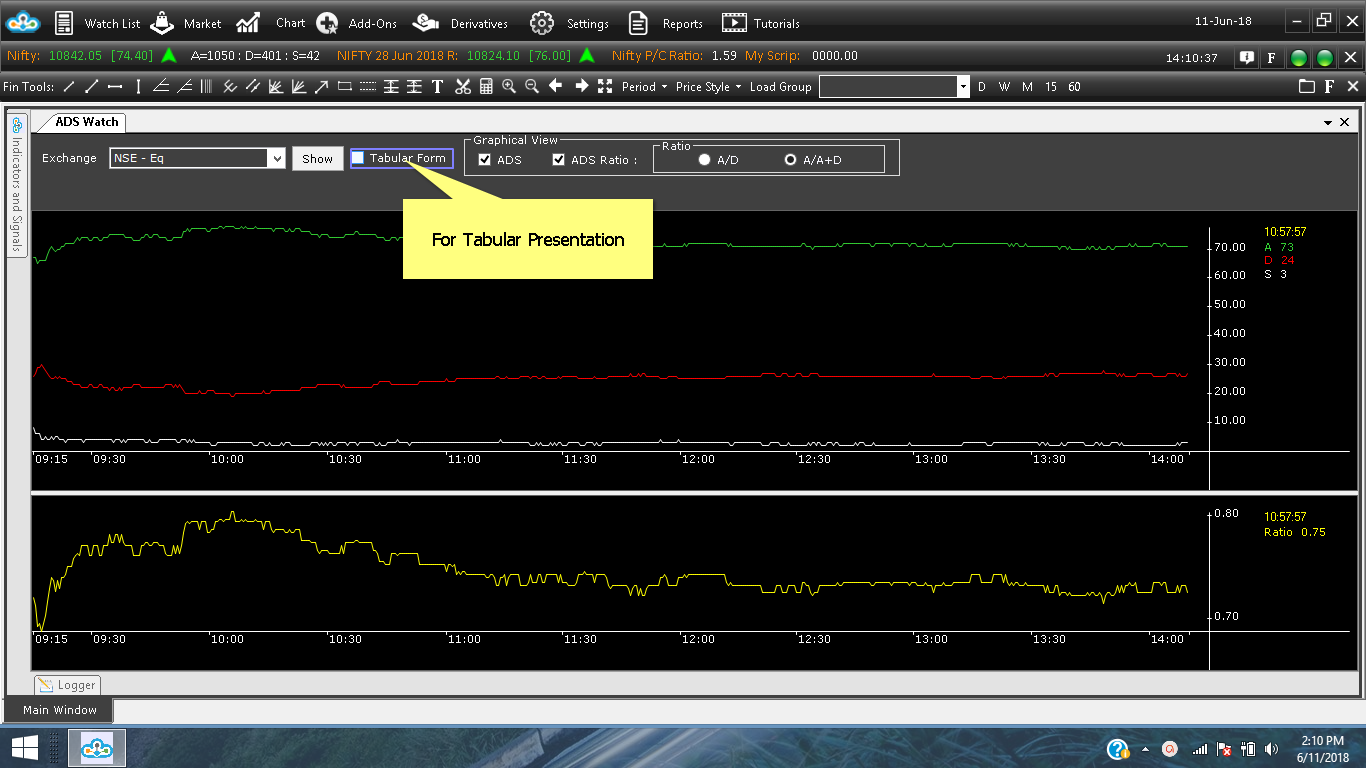Set weekly W timeframe
The width and height of the screenshot is (1366, 768).
[x=1005, y=87]
